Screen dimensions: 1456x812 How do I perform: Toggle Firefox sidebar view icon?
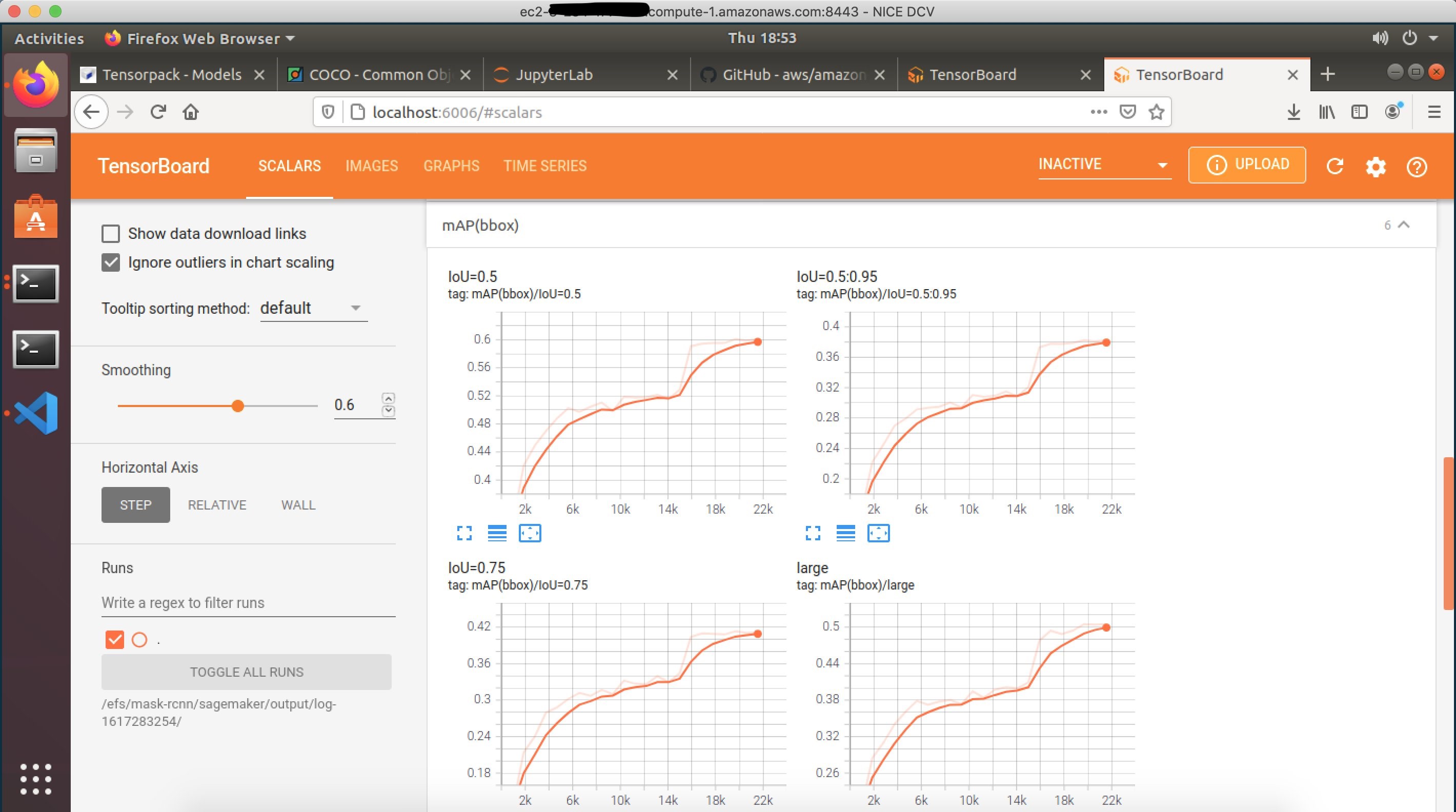tap(1359, 112)
